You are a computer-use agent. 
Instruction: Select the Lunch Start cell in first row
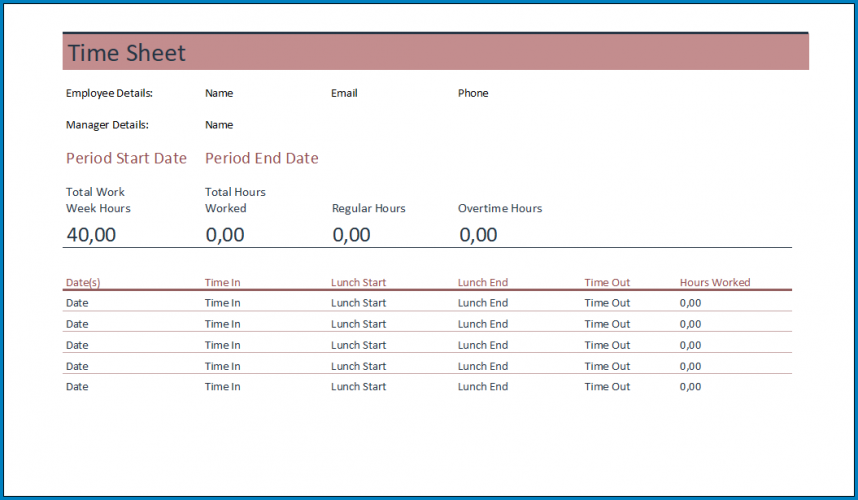358,303
